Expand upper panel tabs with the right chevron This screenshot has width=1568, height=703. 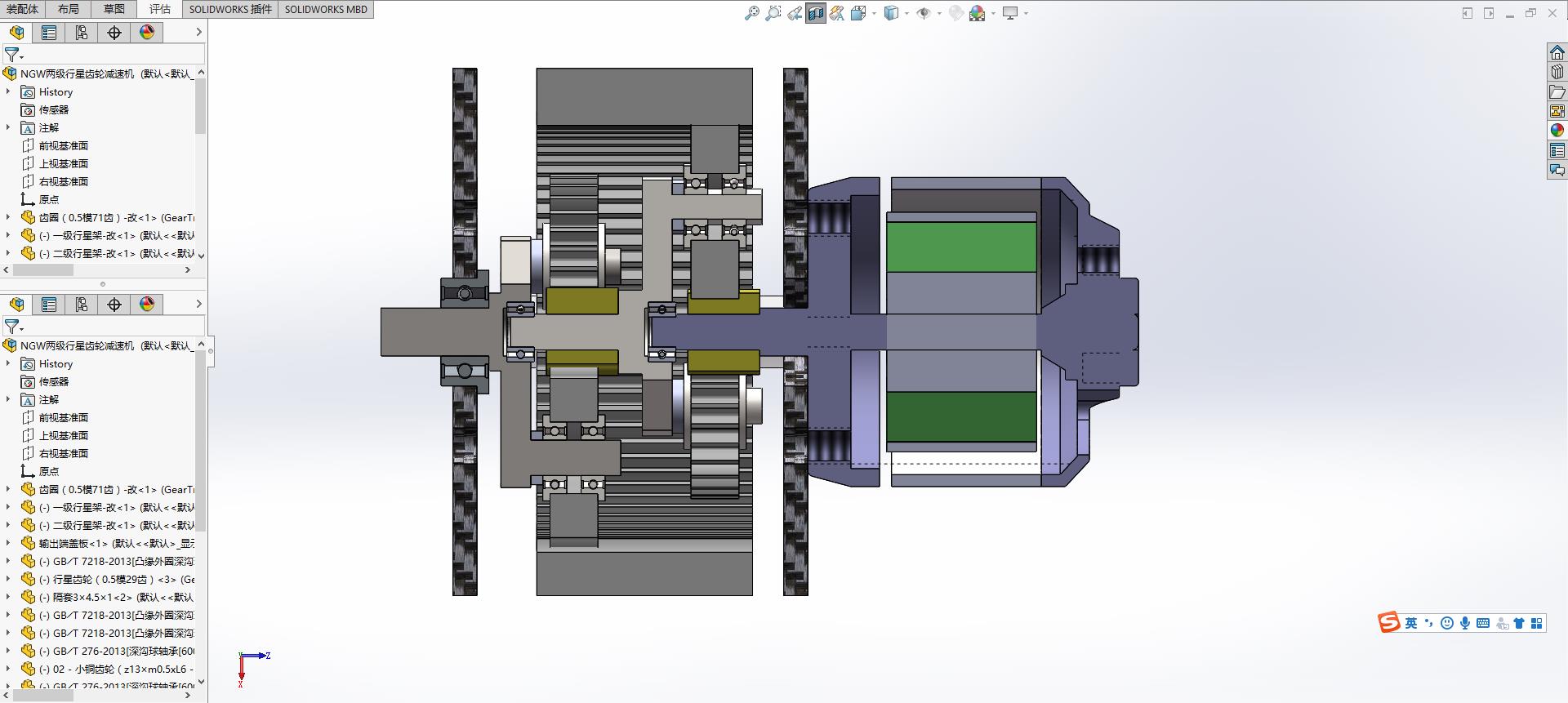(198, 33)
